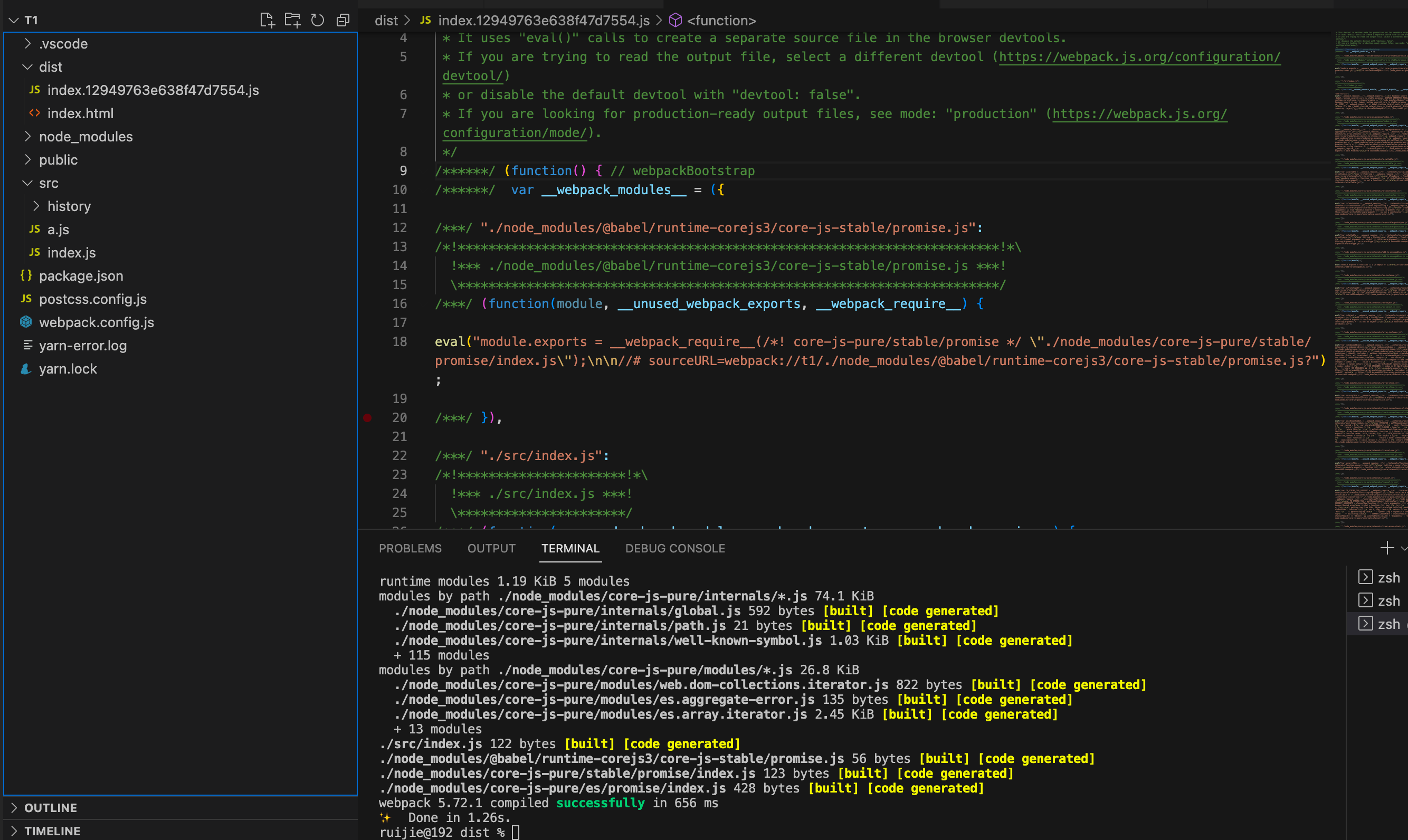Click Refresh Explorer icon
The image size is (1408, 840).
pos(318,21)
